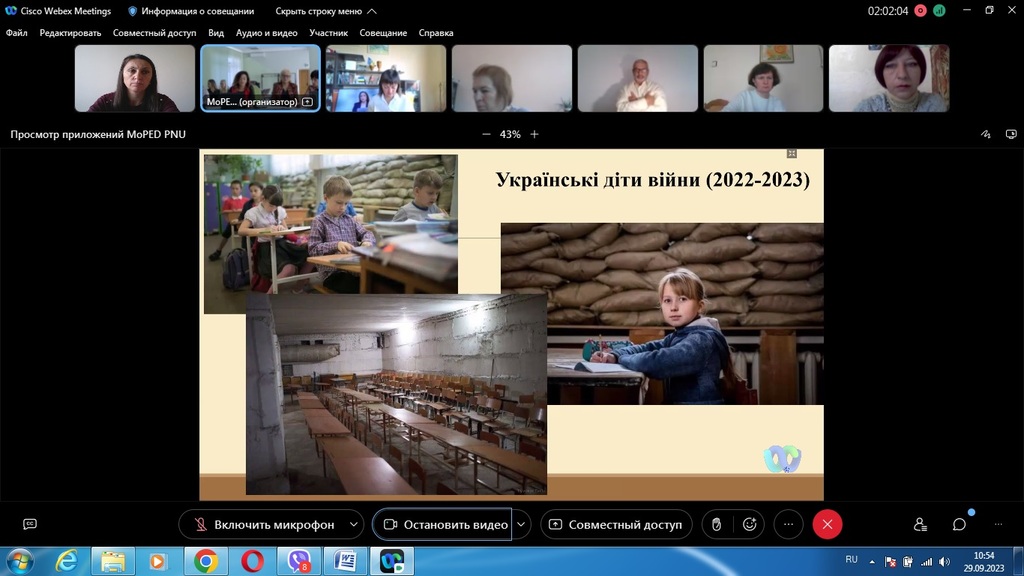Leave meeting with red X button
The width and height of the screenshot is (1024, 576).
[827, 524]
